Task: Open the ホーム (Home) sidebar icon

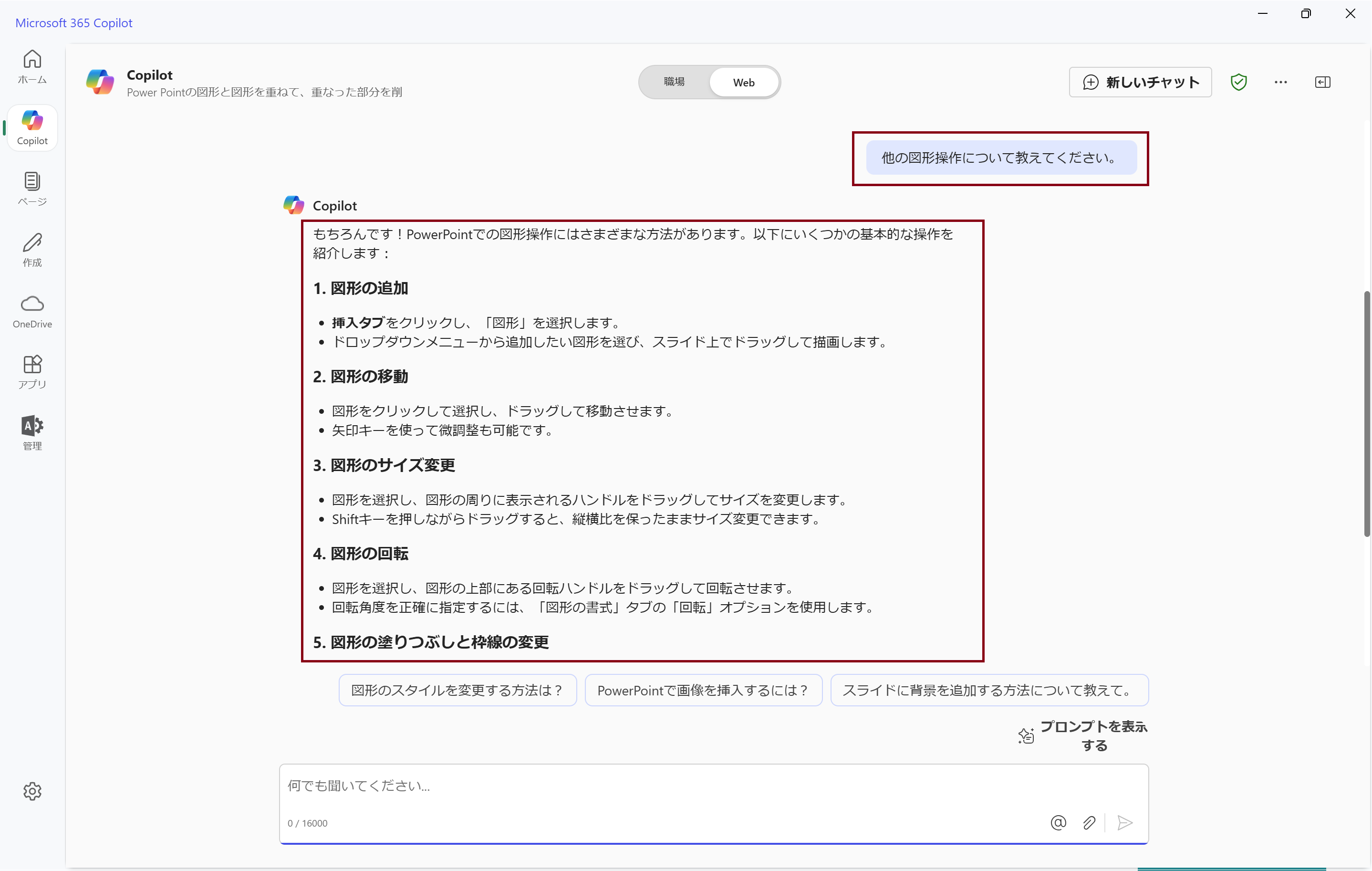Action: point(32,67)
